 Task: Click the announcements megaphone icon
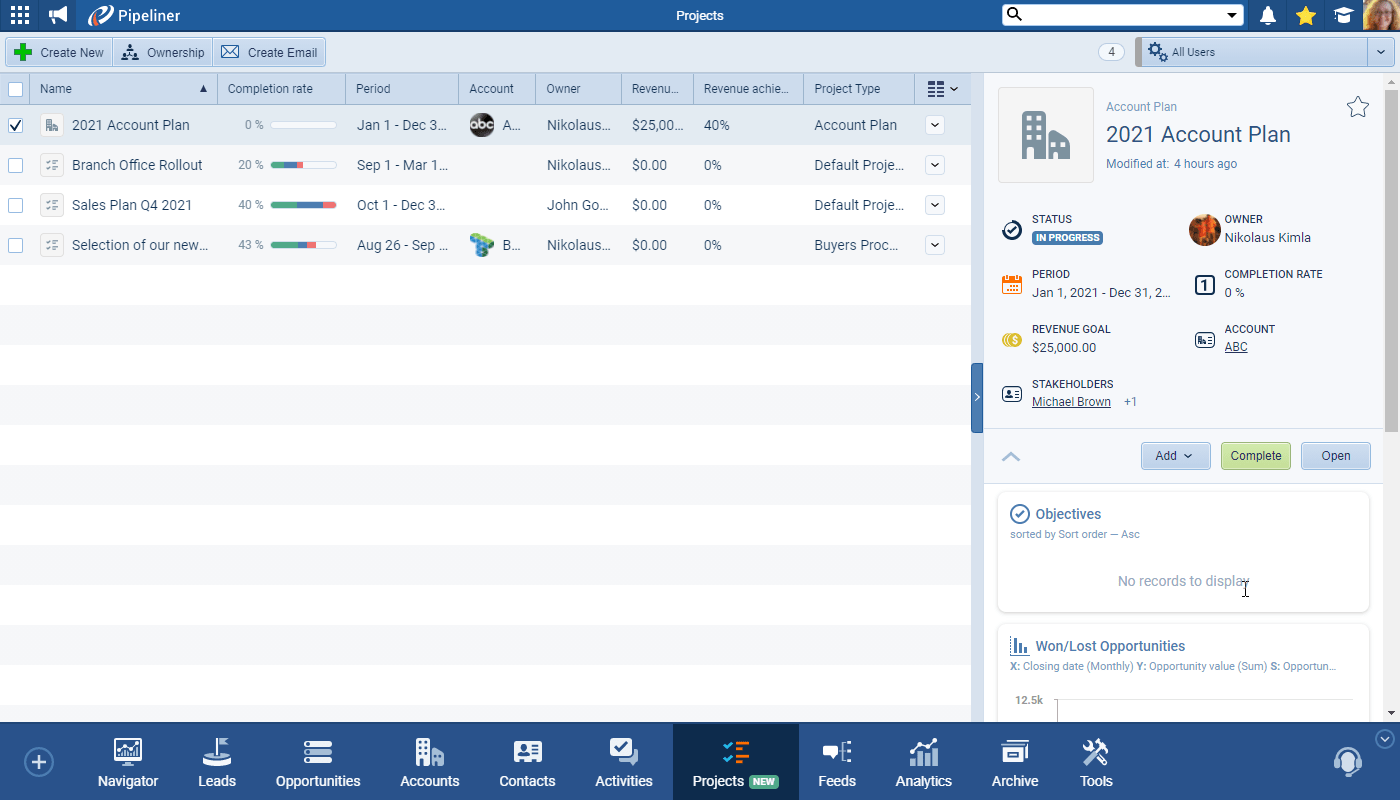point(57,15)
